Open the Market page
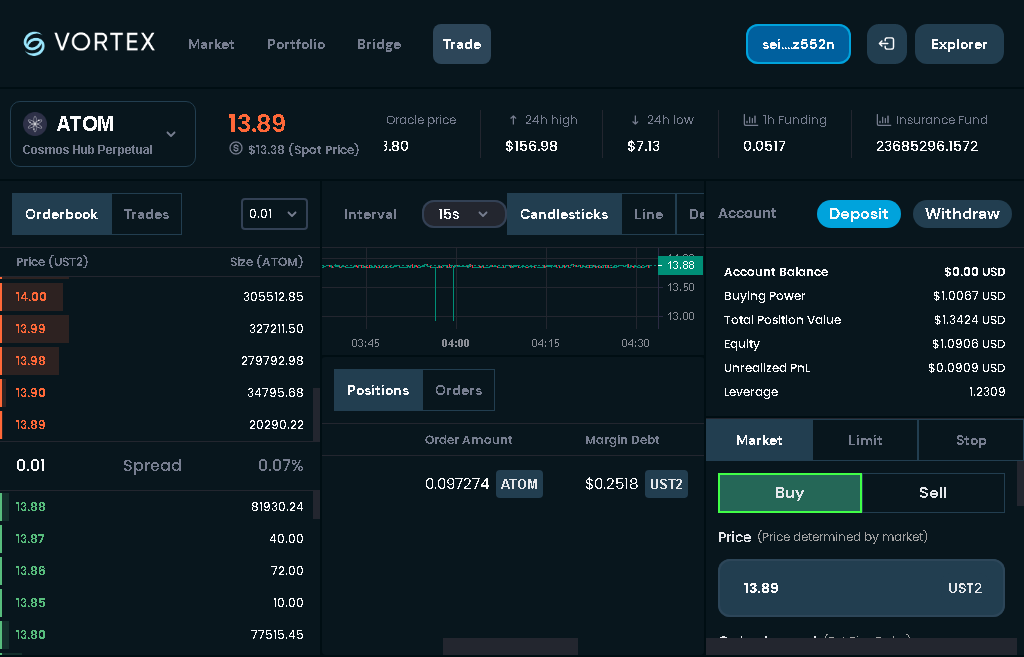 (211, 44)
